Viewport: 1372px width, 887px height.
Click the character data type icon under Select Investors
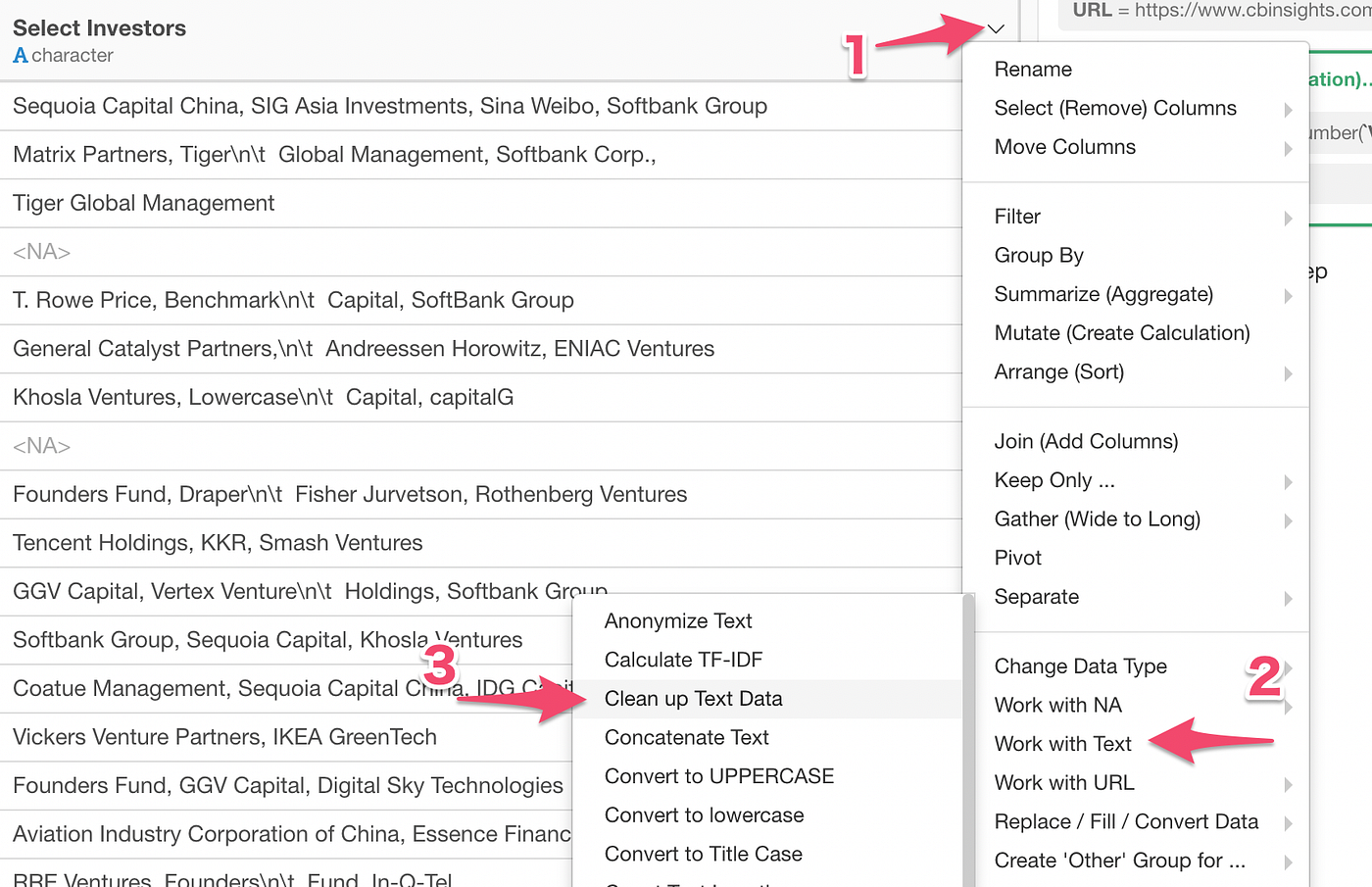tap(19, 55)
